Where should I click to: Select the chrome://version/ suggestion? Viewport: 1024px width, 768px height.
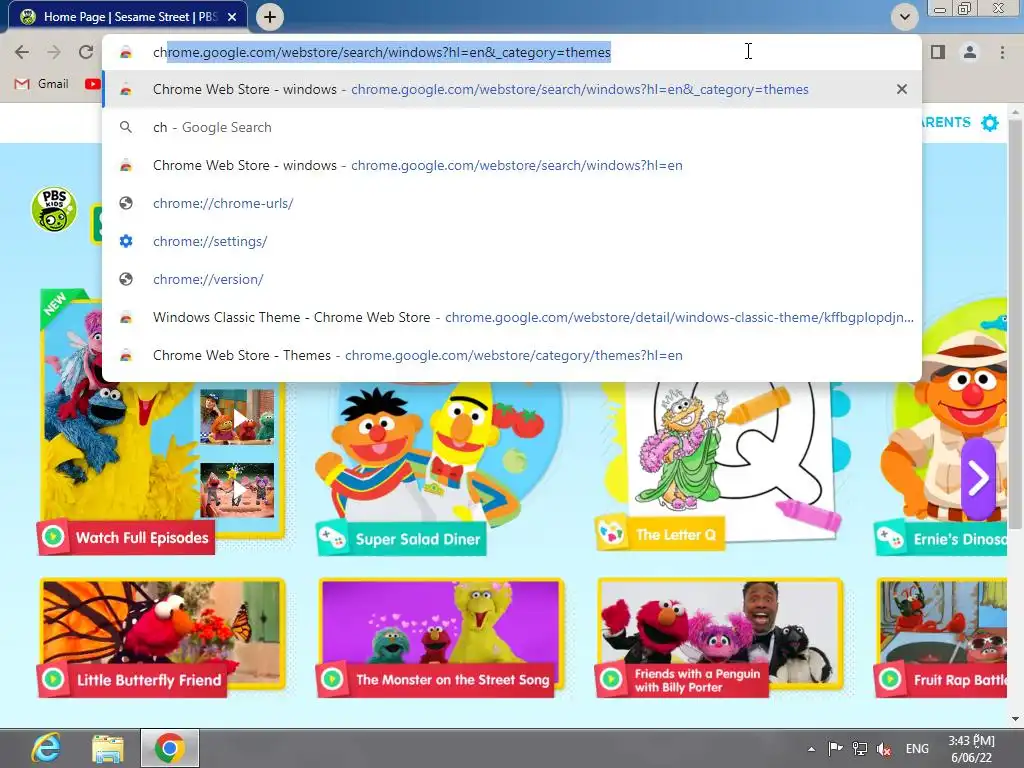click(x=512, y=279)
